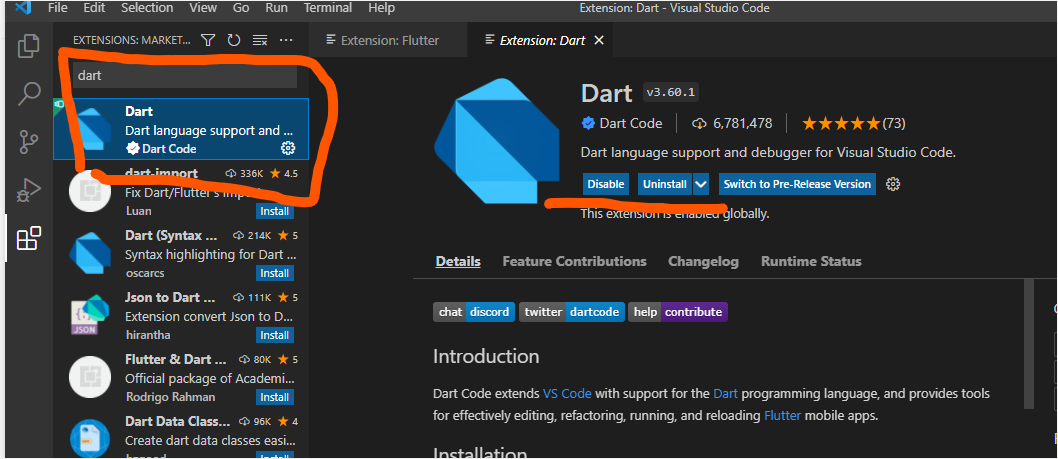This screenshot has height=459, width=1058.
Task: Click the help contribute badge
Action: click(678, 312)
